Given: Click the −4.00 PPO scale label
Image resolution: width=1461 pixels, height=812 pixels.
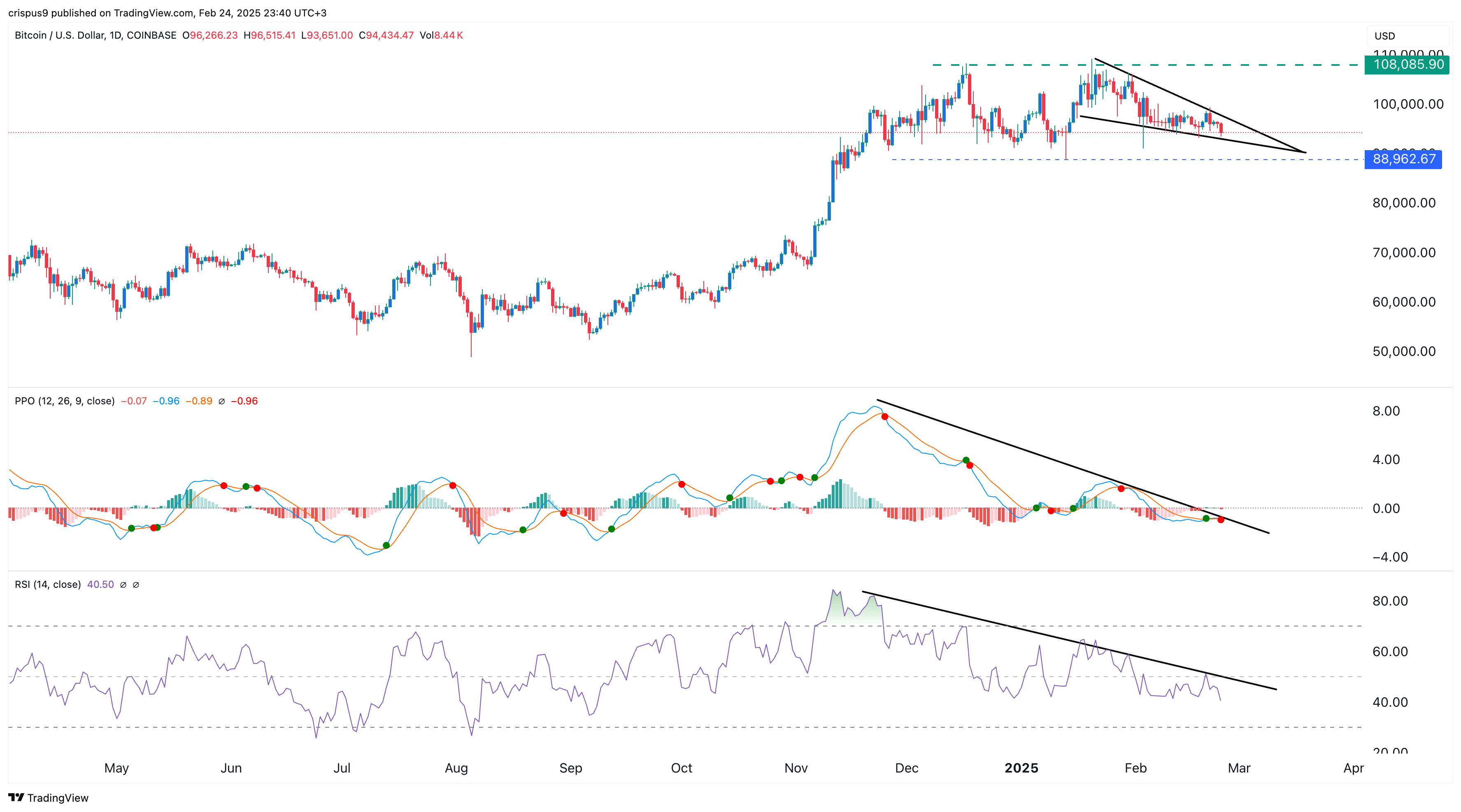Looking at the screenshot, I should pyautogui.click(x=1389, y=557).
